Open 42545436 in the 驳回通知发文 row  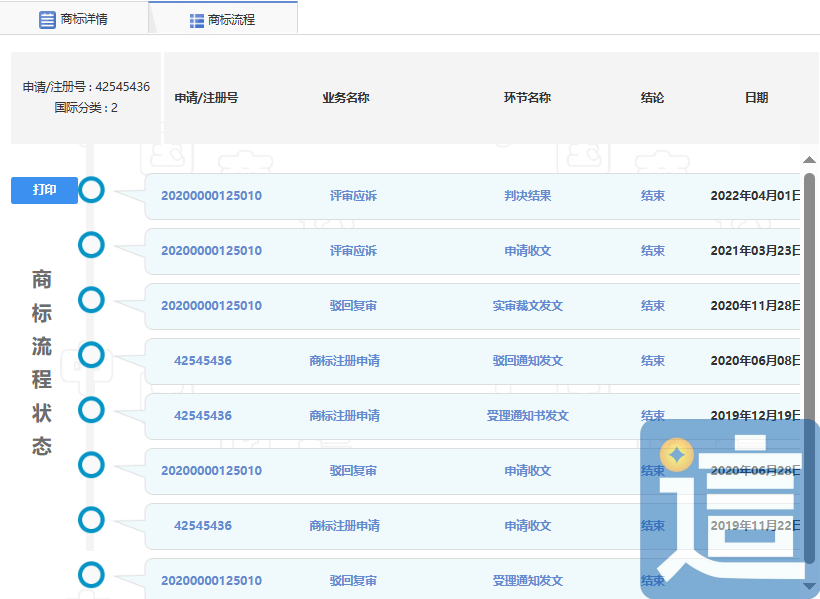tap(203, 360)
